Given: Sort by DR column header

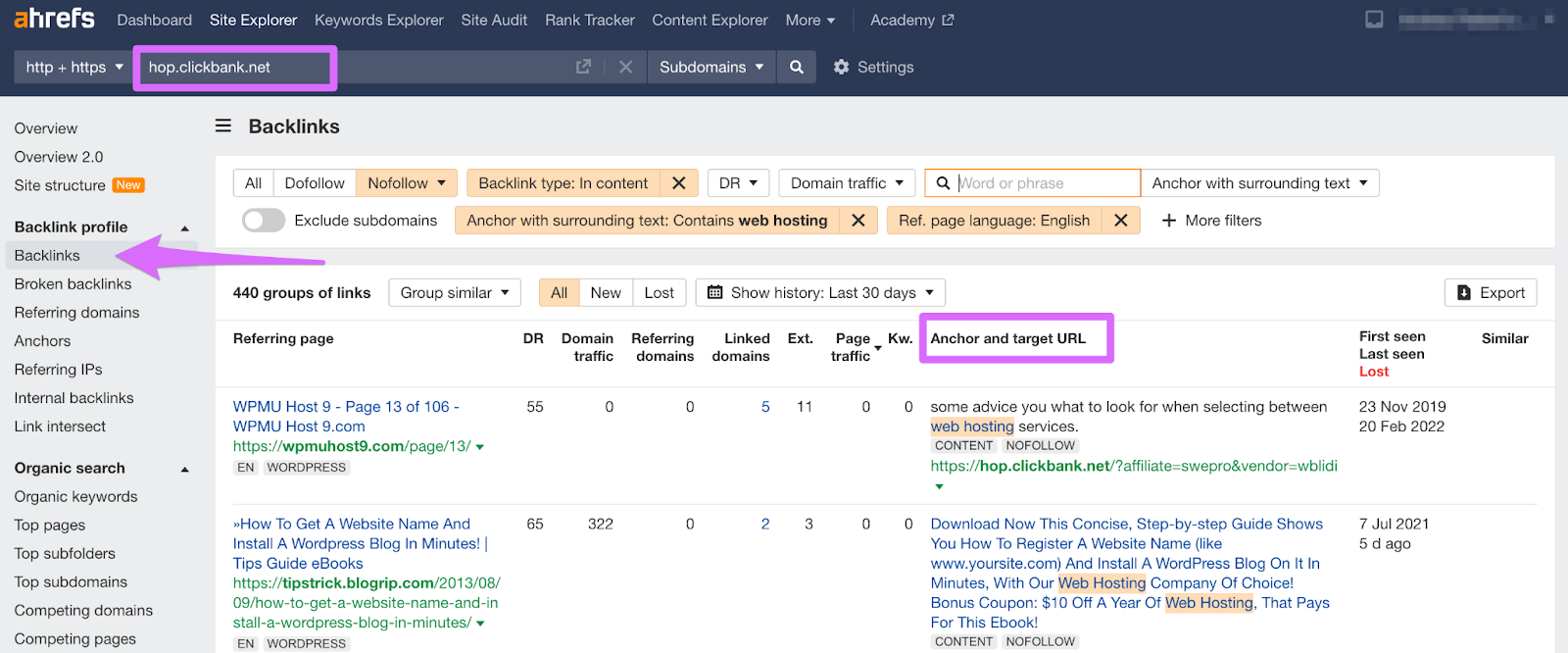Looking at the screenshot, I should tap(533, 338).
